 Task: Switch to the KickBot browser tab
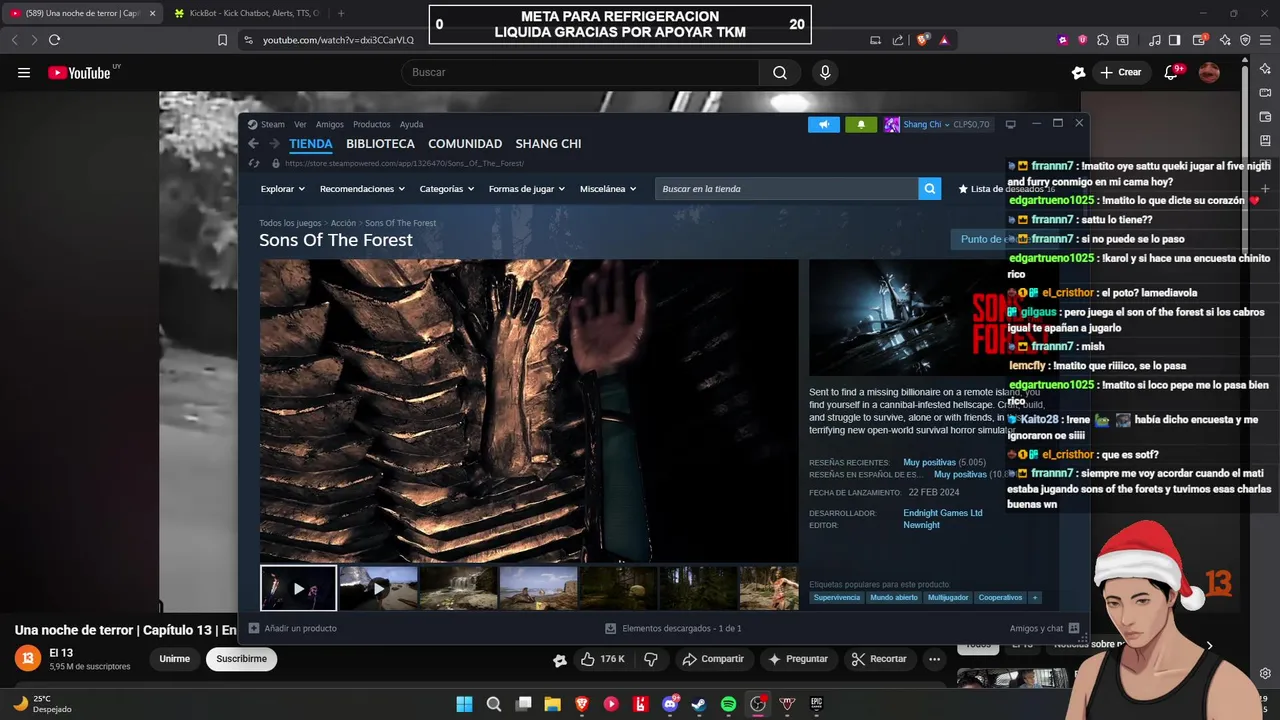pos(245,13)
